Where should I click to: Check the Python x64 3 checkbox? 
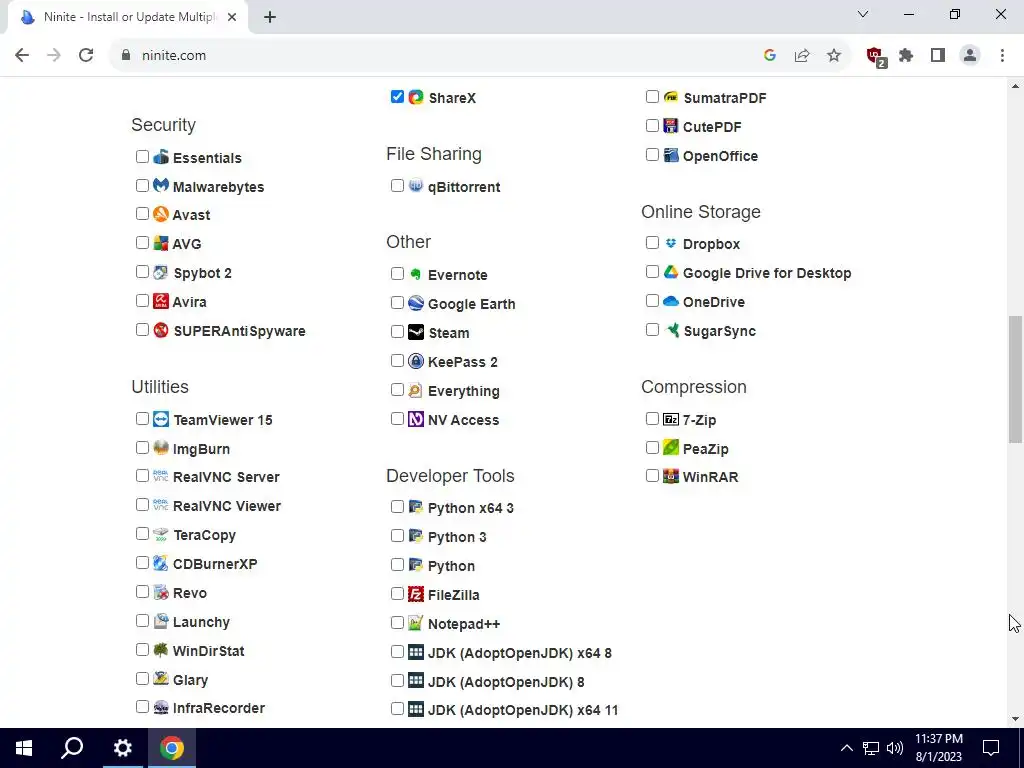click(397, 507)
